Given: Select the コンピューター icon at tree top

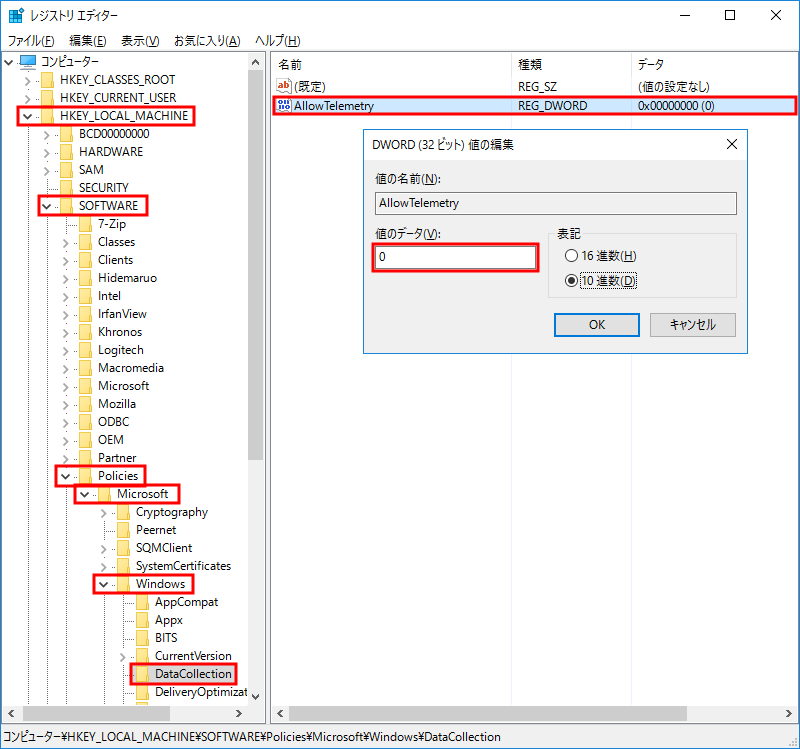Looking at the screenshot, I should (x=30, y=61).
